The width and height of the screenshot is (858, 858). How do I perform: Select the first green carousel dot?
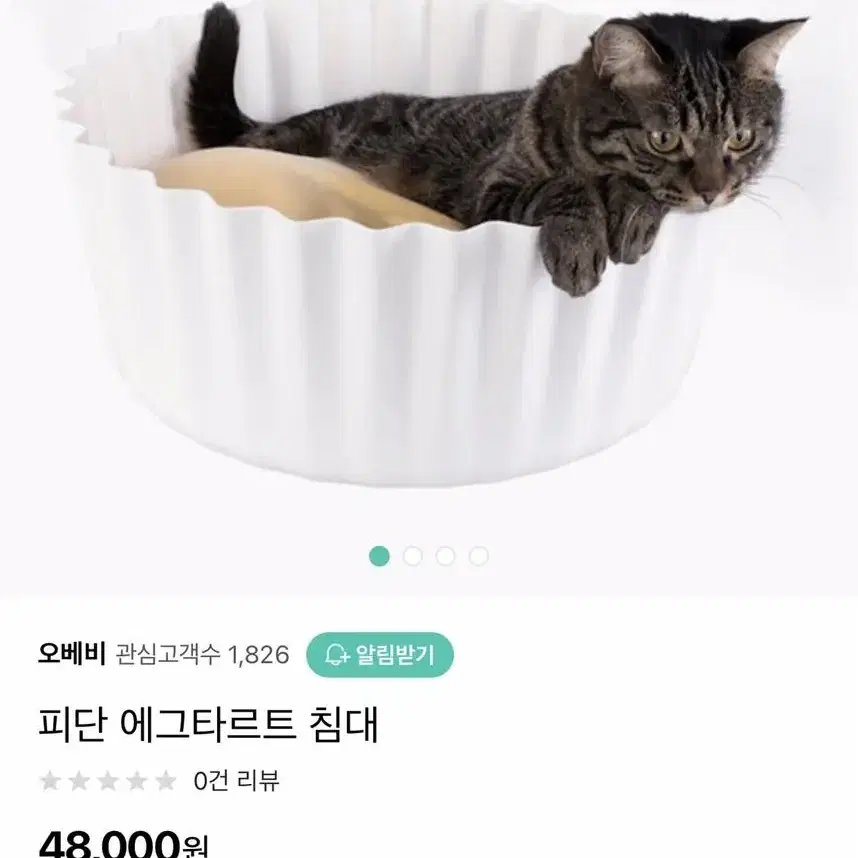(379, 556)
